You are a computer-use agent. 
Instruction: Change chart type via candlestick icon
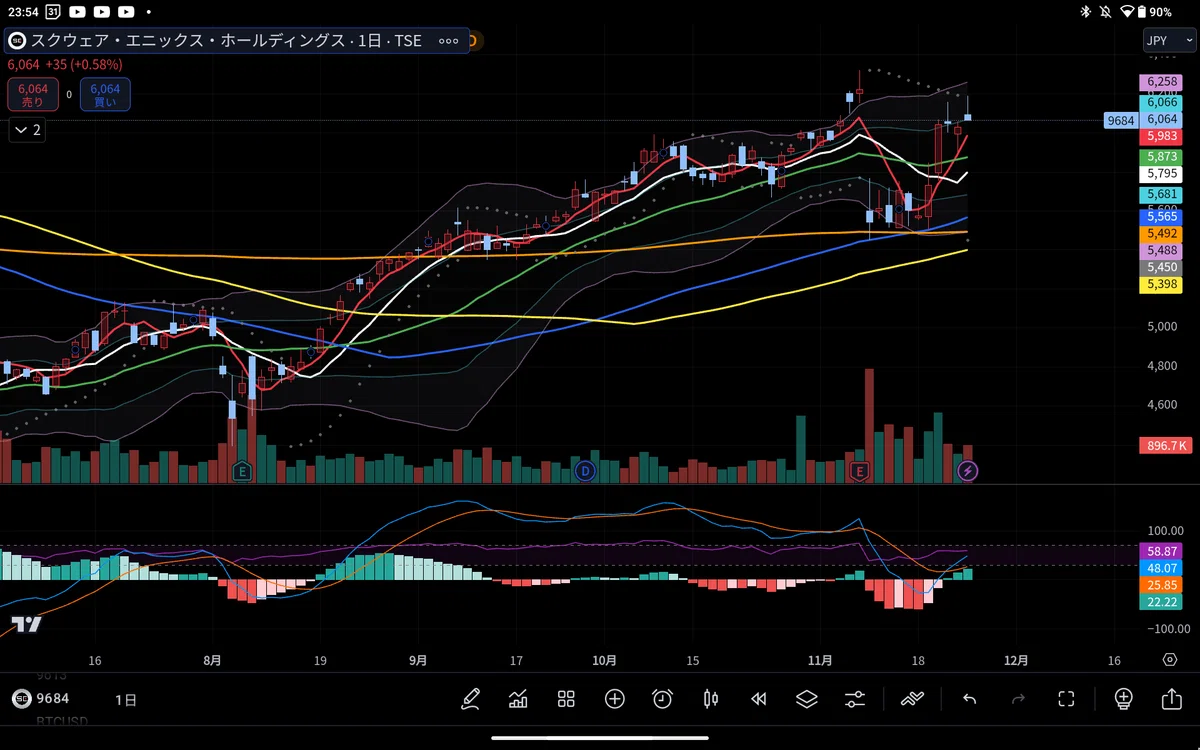coord(711,699)
